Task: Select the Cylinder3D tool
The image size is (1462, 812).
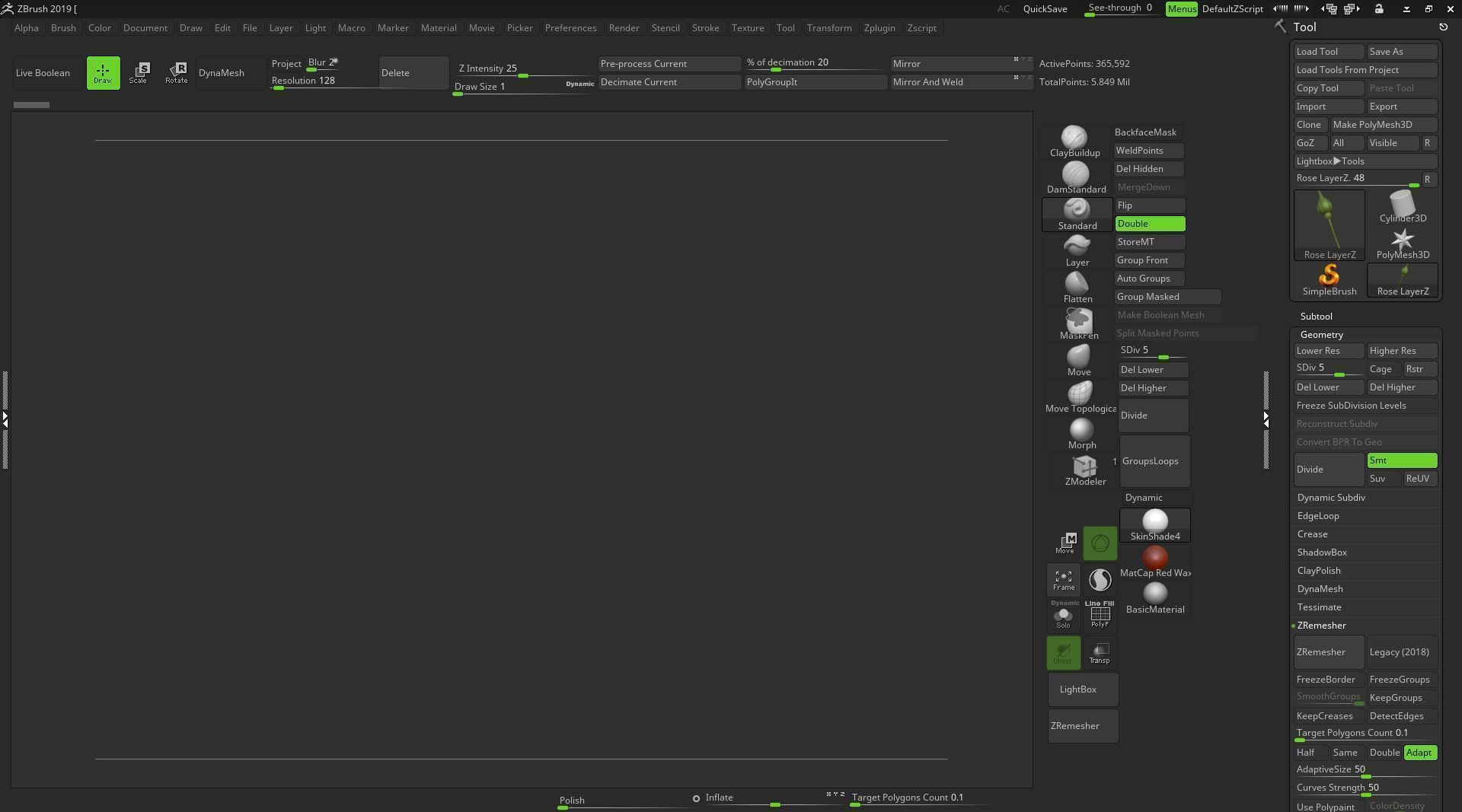Action: [x=1403, y=208]
